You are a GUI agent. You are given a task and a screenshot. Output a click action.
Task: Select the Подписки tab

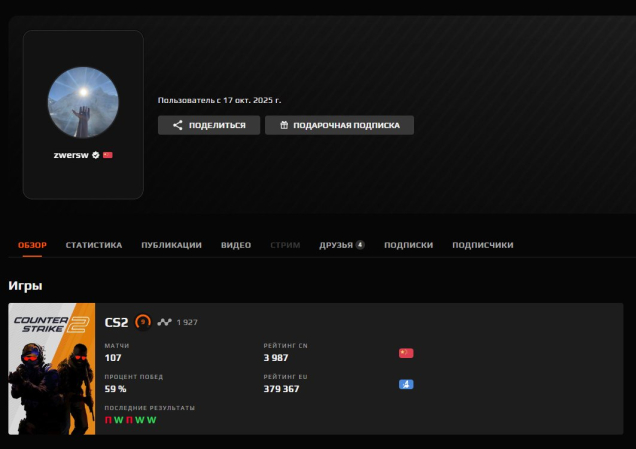click(408, 245)
